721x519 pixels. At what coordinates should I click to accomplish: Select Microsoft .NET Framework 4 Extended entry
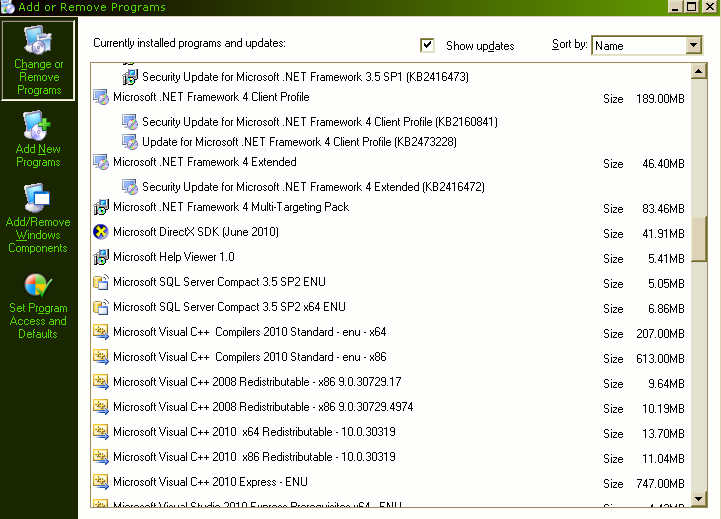(205, 162)
